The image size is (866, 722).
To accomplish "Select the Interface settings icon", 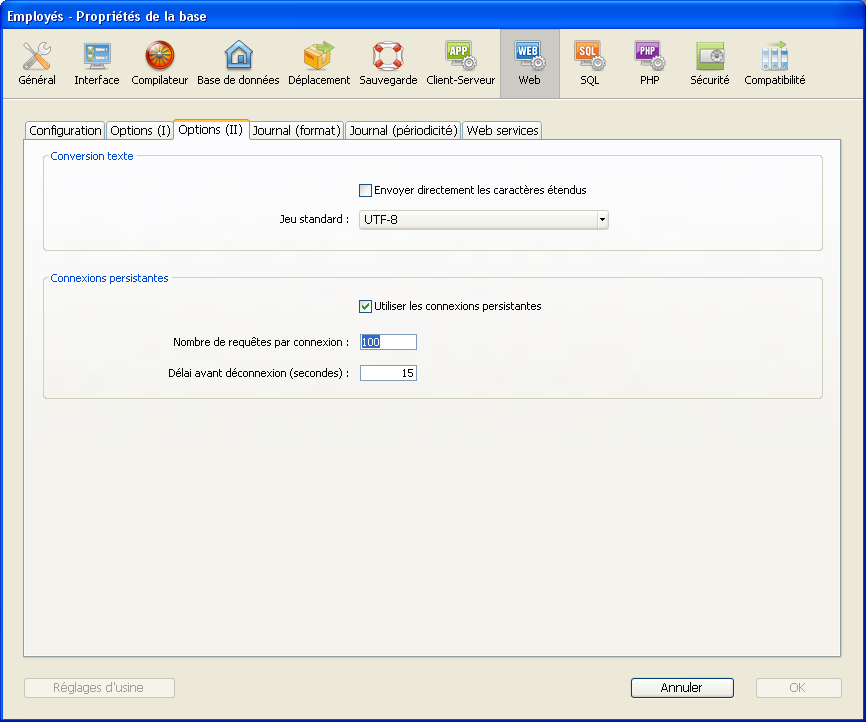I will (x=97, y=63).
